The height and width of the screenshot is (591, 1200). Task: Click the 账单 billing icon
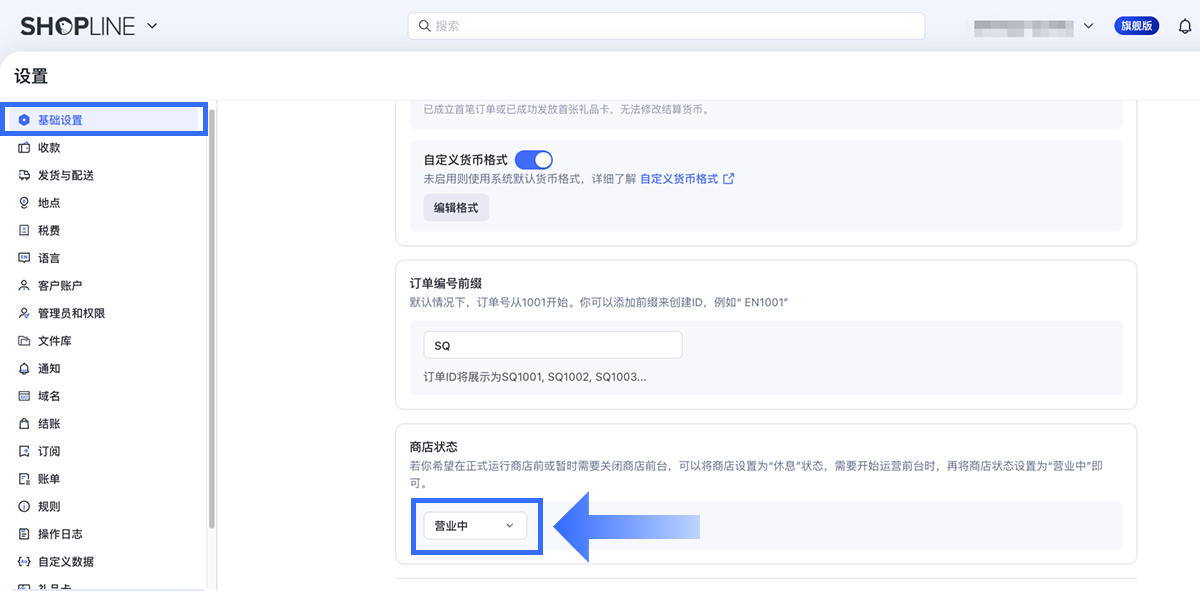pyautogui.click(x=24, y=479)
